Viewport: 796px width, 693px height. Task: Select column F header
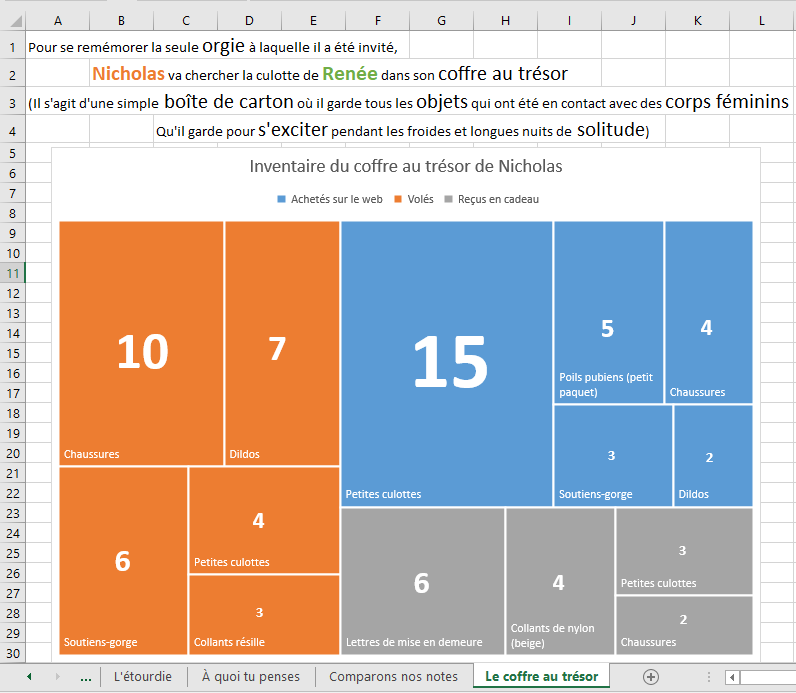coord(377,21)
